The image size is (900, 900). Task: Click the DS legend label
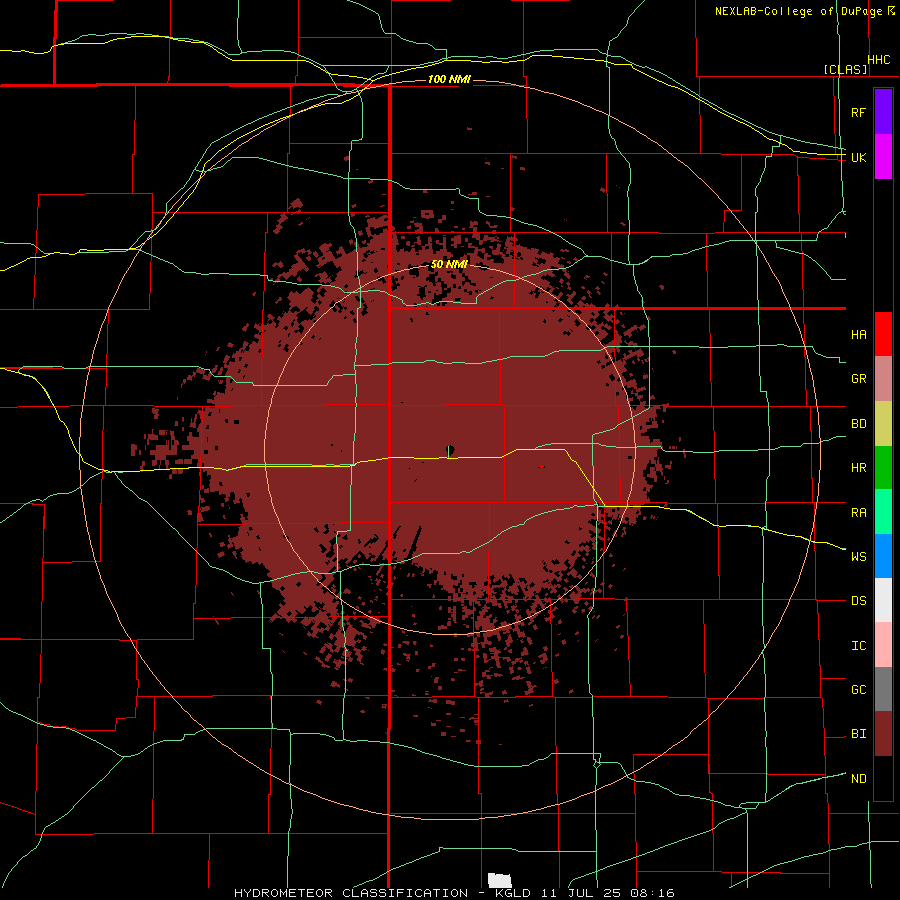tap(858, 601)
